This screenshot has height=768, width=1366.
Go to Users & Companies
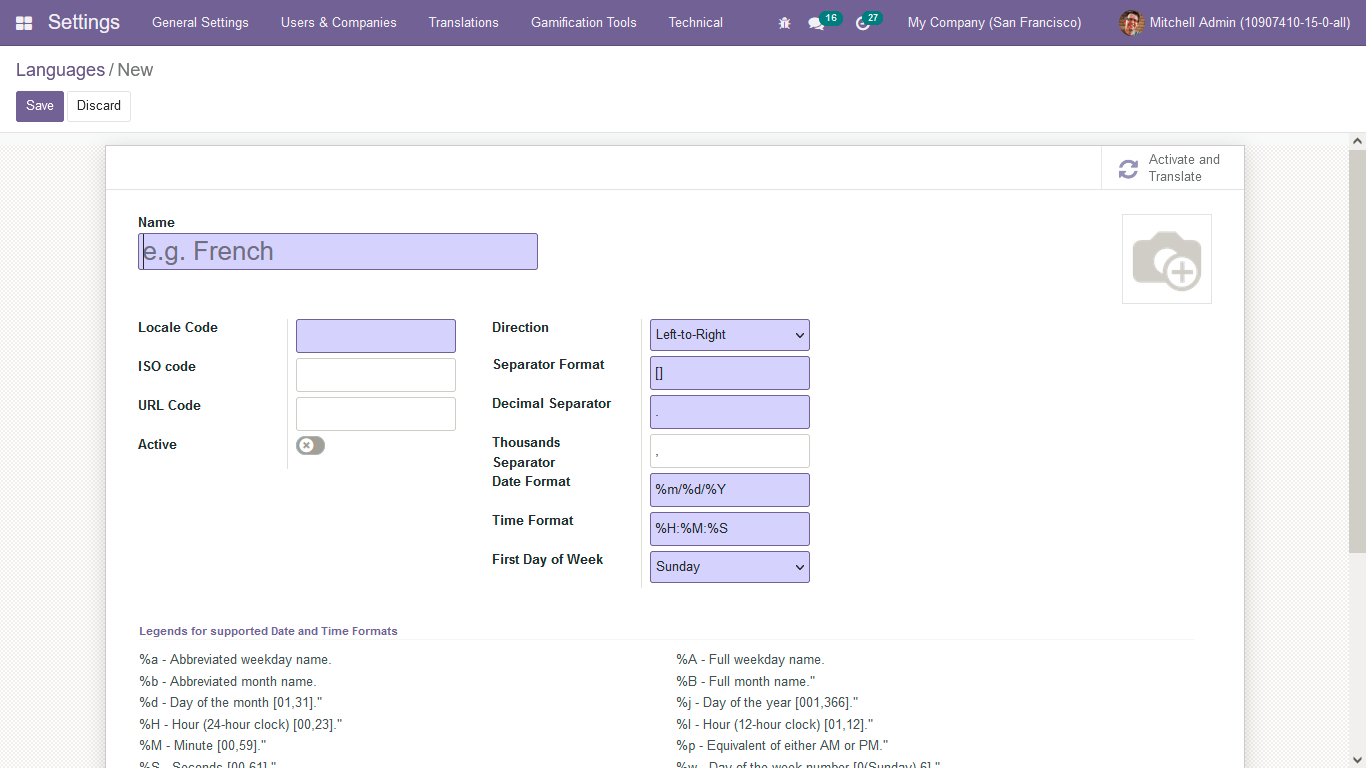click(338, 22)
